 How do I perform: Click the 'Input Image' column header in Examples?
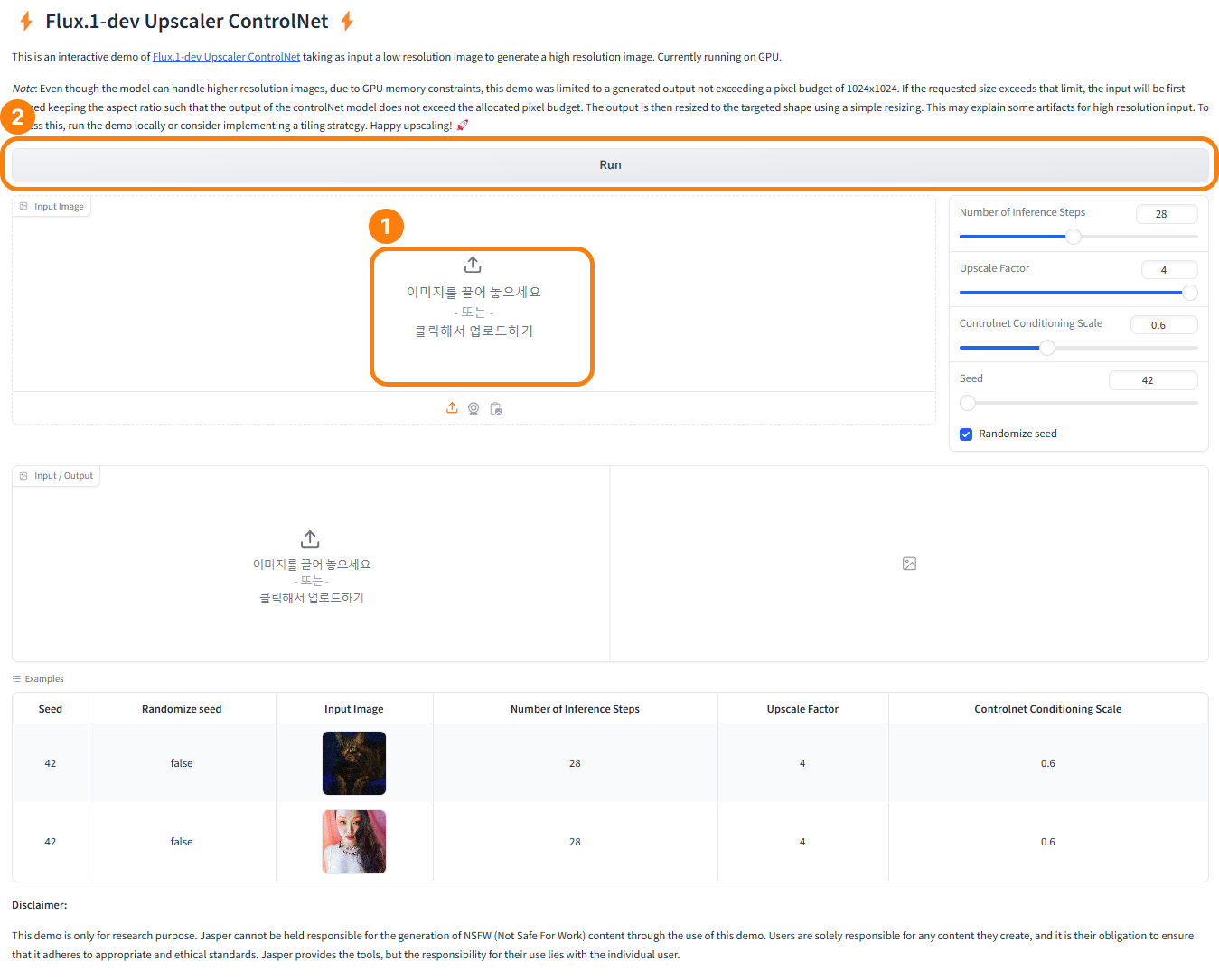click(x=354, y=709)
